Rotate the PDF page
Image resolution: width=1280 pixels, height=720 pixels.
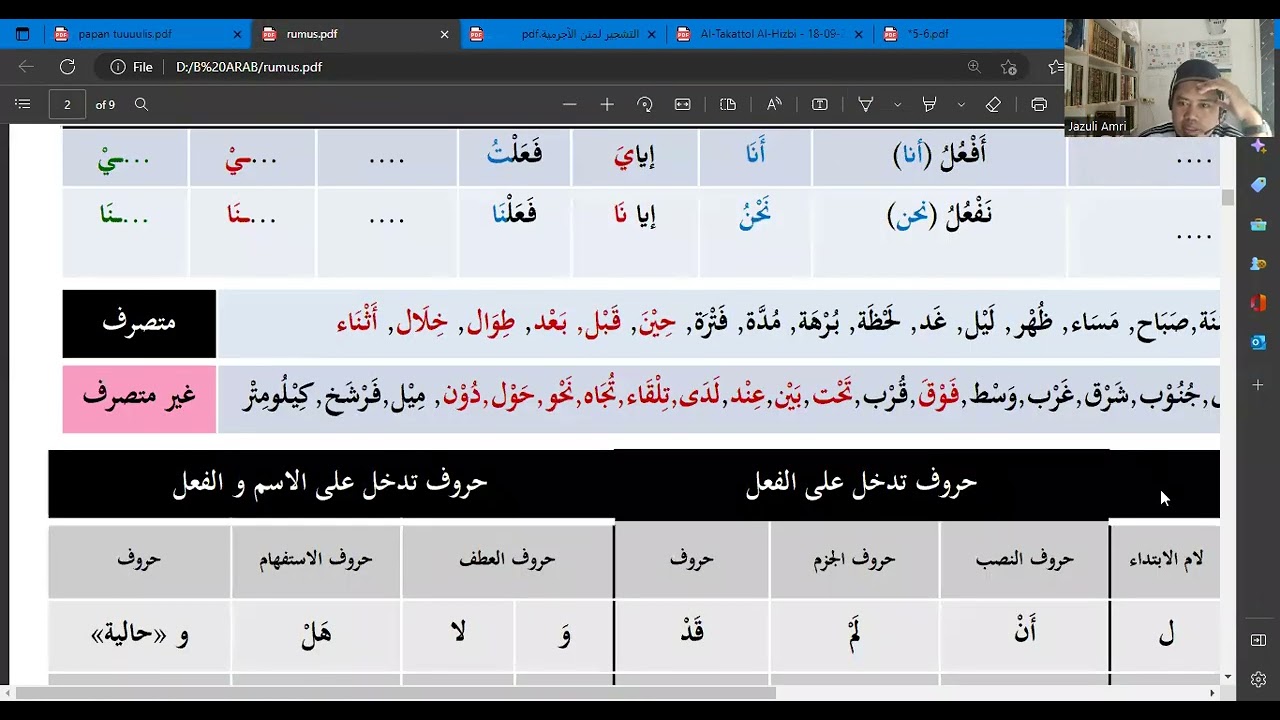pyautogui.click(x=645, y=104)
